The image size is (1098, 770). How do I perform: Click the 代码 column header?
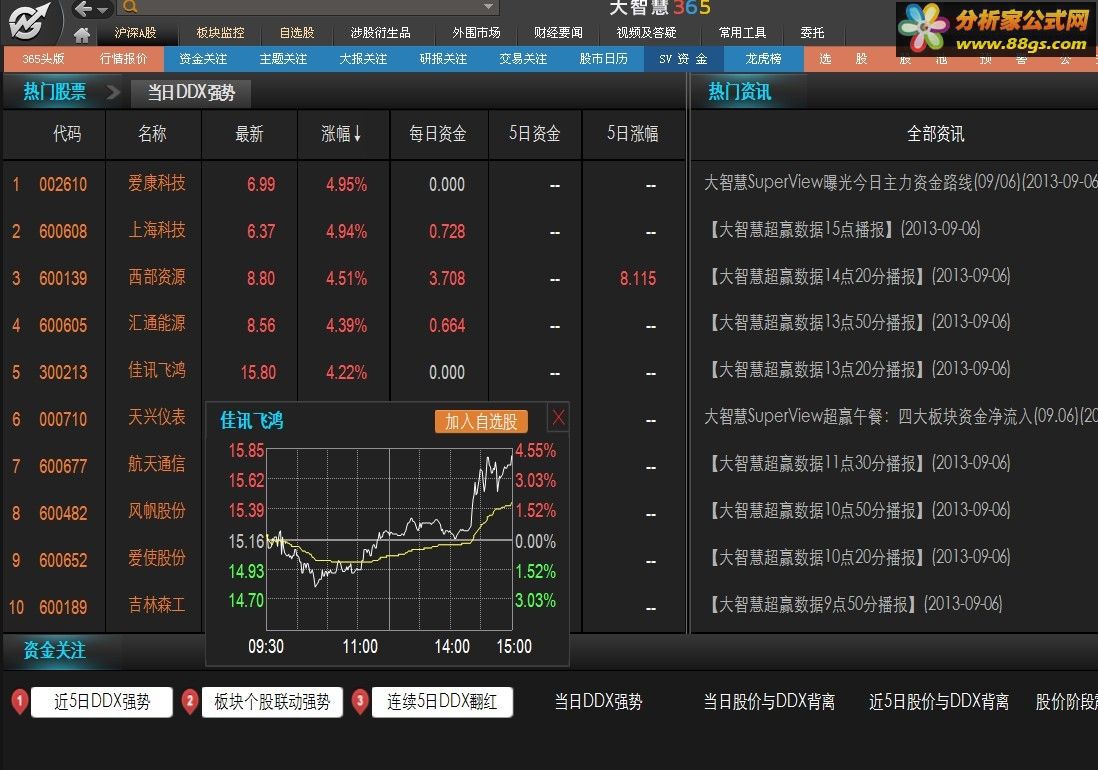pos(67,134)
